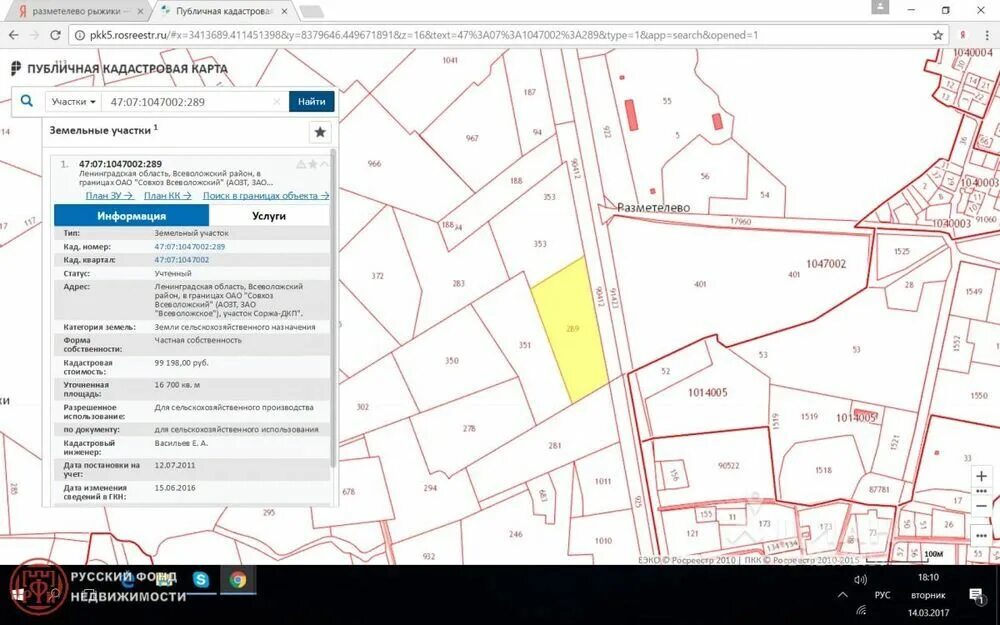The height and width of the screenshot is (625, 1000).
Task: Click the registration date 12.07.2011
Action: click(175, 465)
